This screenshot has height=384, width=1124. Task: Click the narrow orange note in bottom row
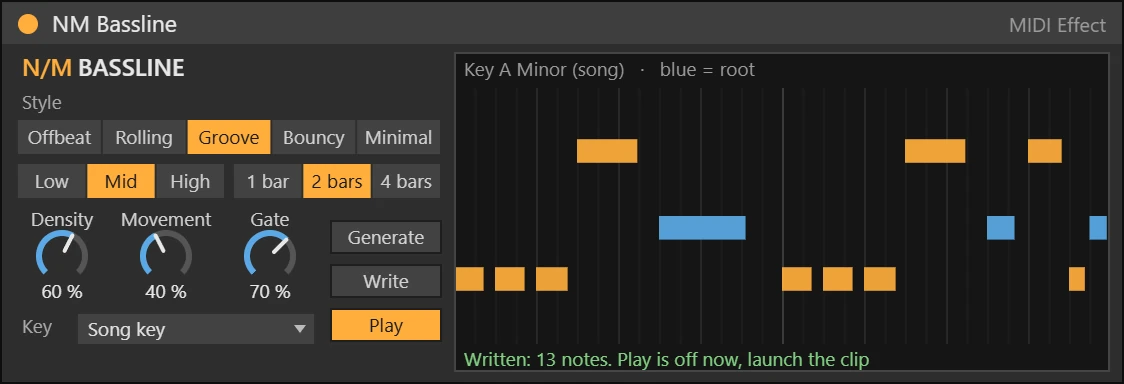point(1077,279)
